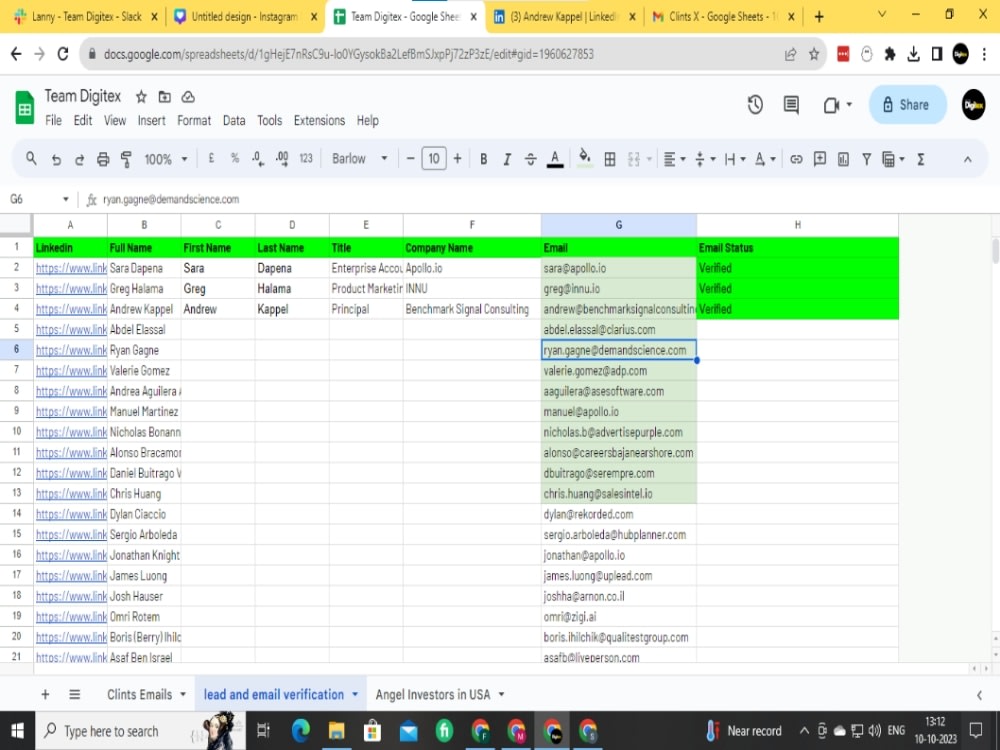Expand text rotation options

click(x=765, y=159)
